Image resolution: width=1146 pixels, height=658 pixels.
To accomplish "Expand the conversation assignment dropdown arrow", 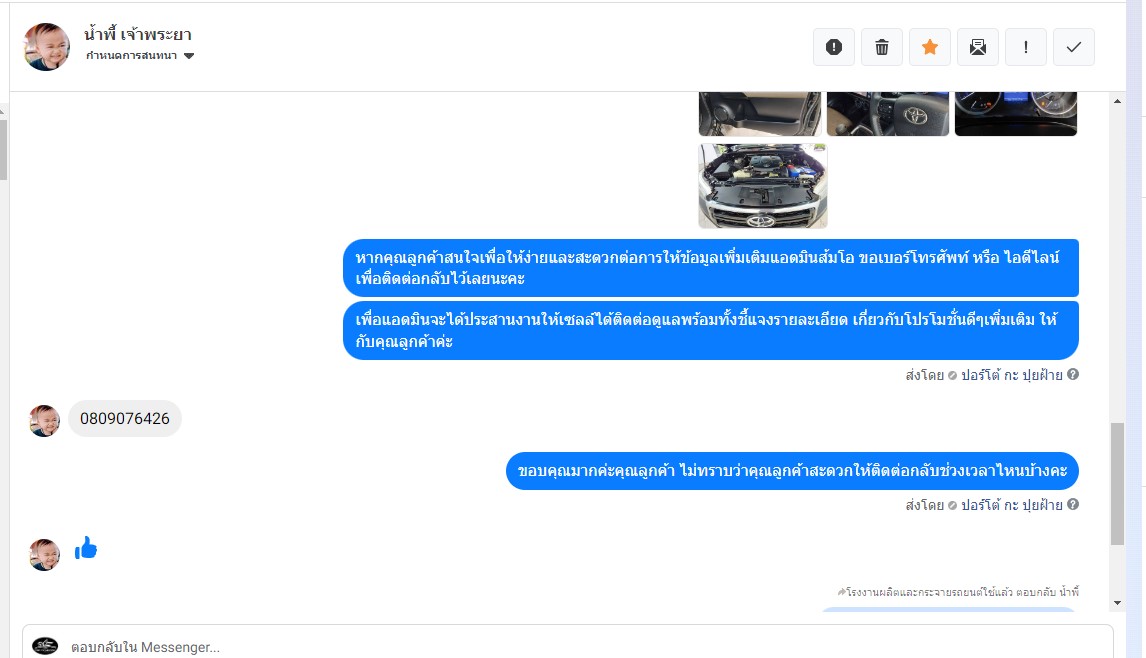I will 189,56.
